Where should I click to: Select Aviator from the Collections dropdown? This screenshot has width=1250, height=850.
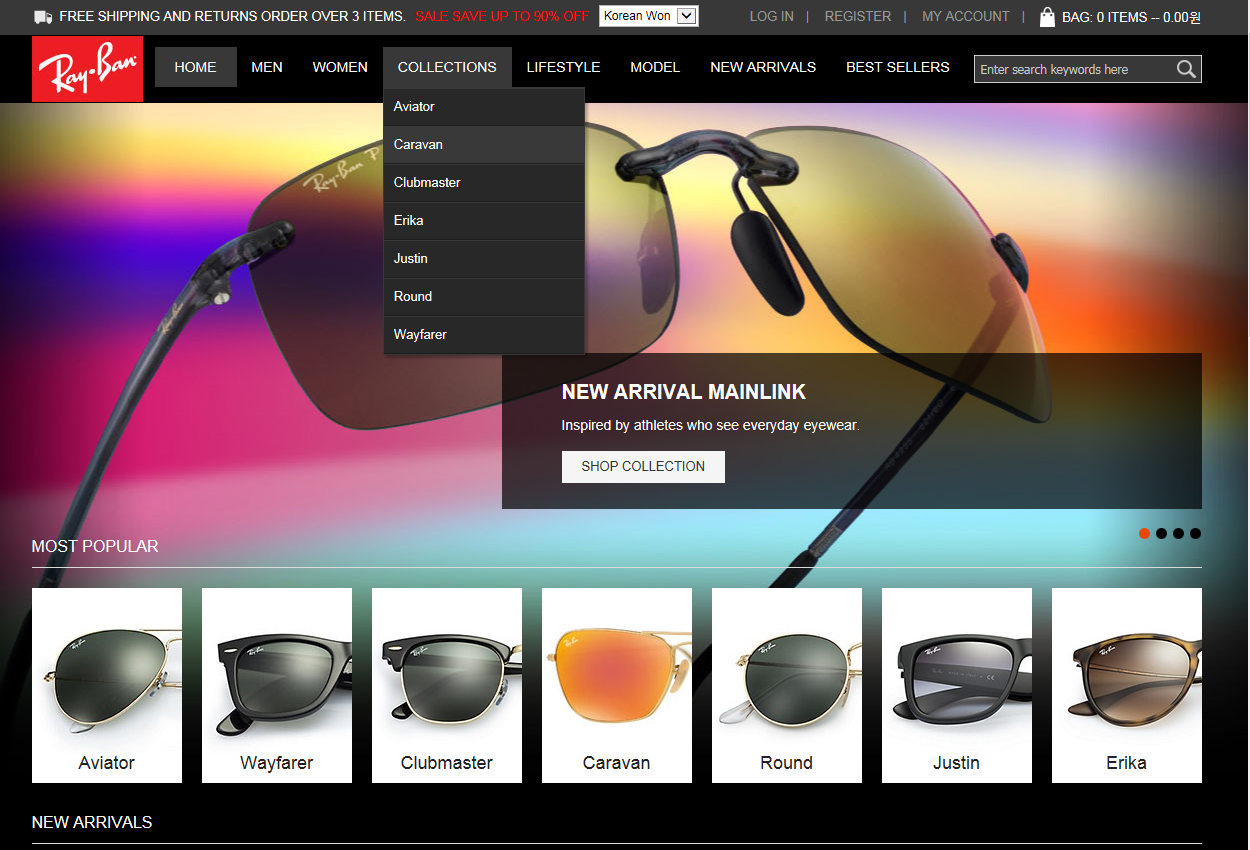coord(484,107)
